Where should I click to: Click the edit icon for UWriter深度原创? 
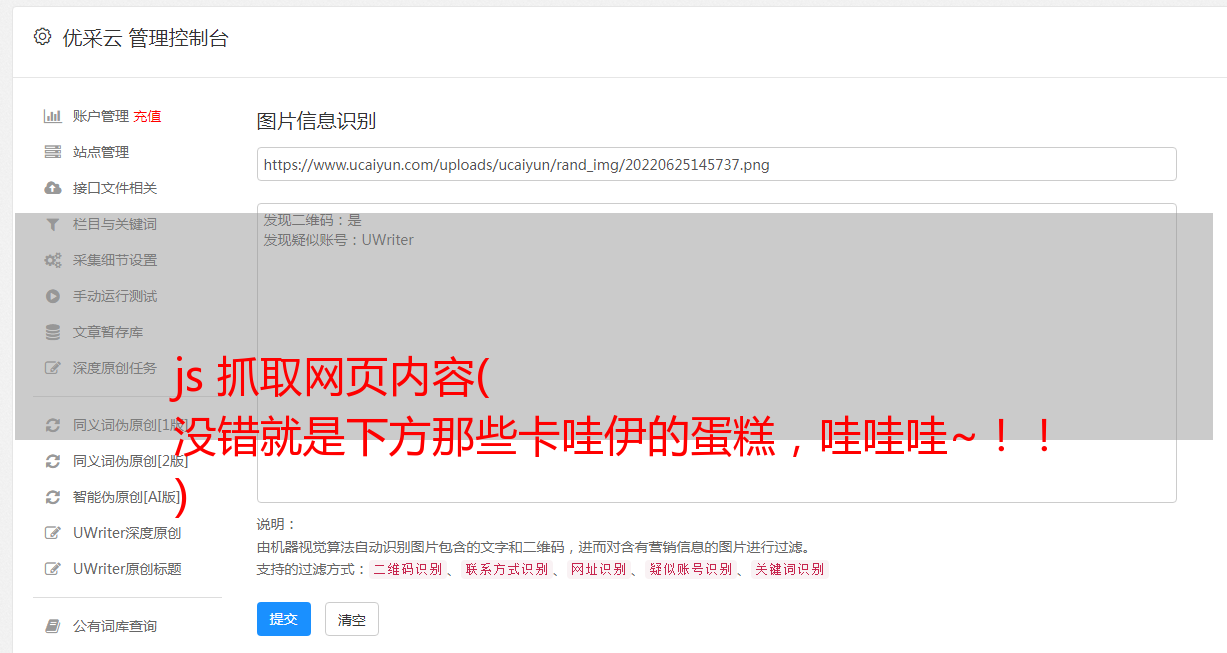53,533
